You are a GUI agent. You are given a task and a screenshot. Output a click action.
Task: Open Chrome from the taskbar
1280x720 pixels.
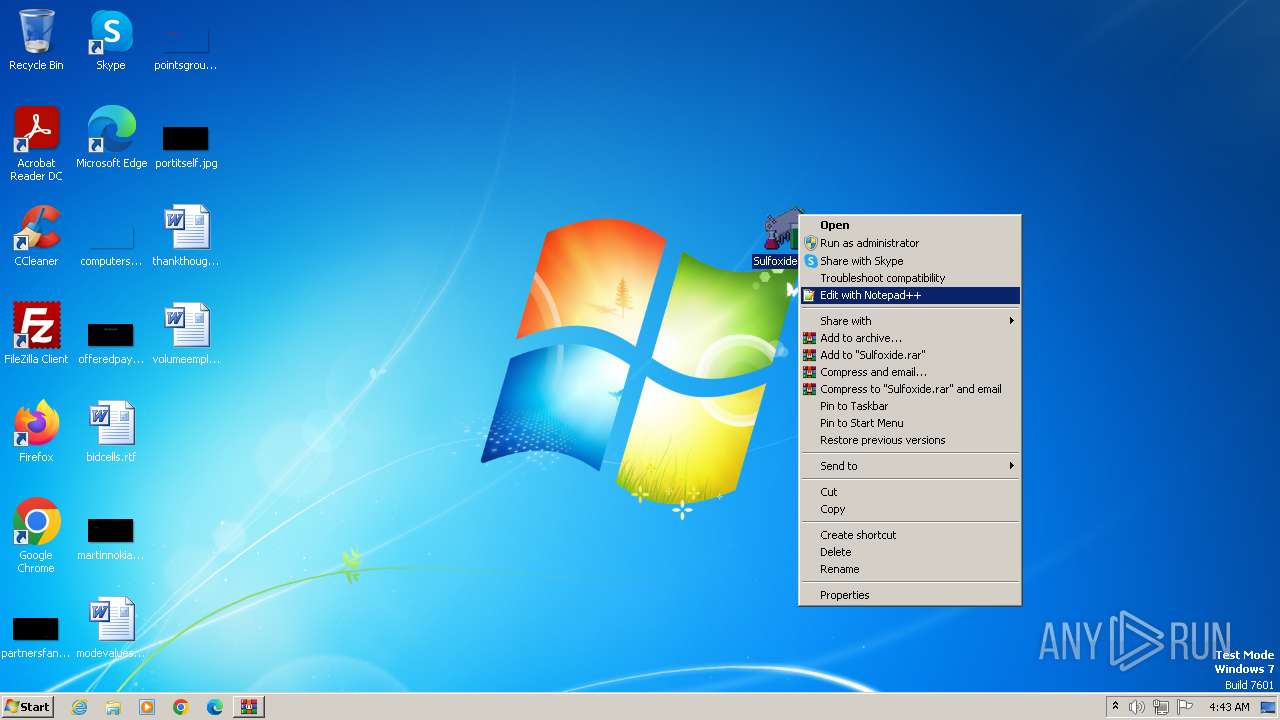(181, 707)
